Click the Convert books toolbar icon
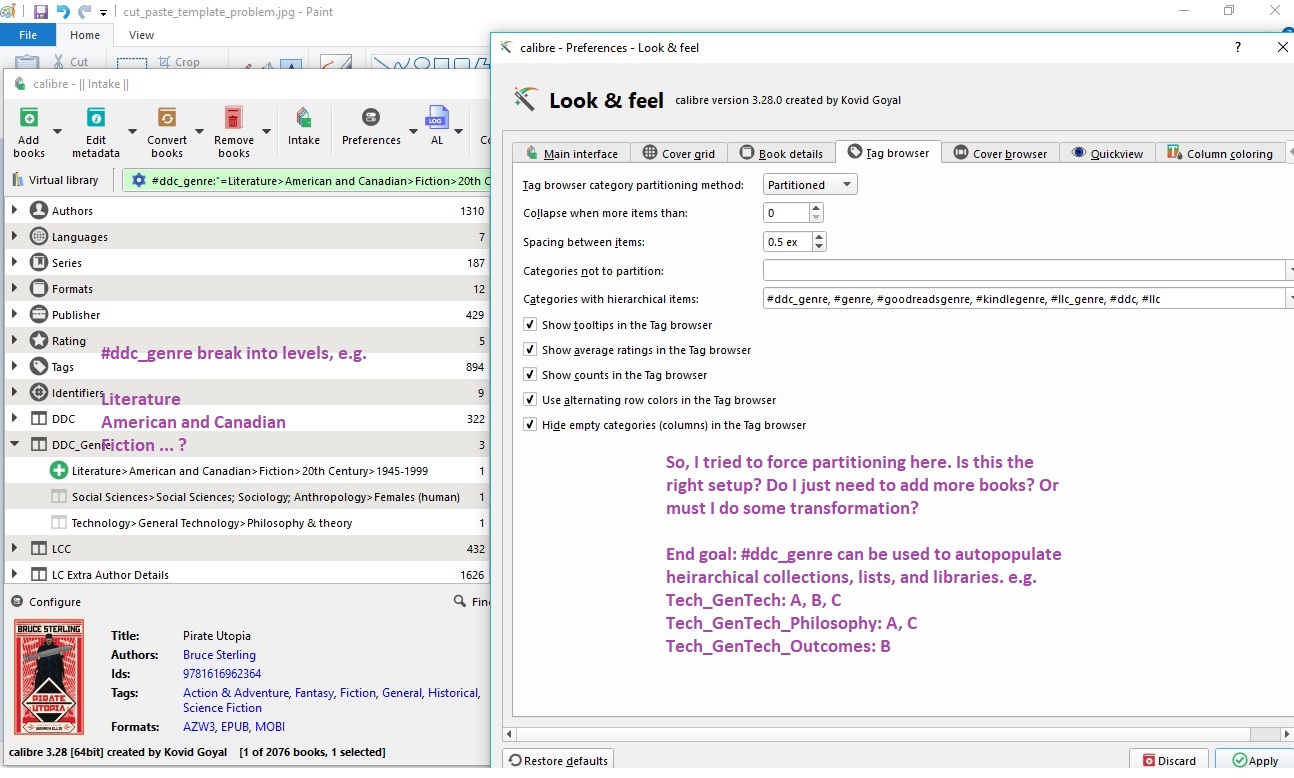The width and height of the screenshot is (1294, 778). coord(167,118)
